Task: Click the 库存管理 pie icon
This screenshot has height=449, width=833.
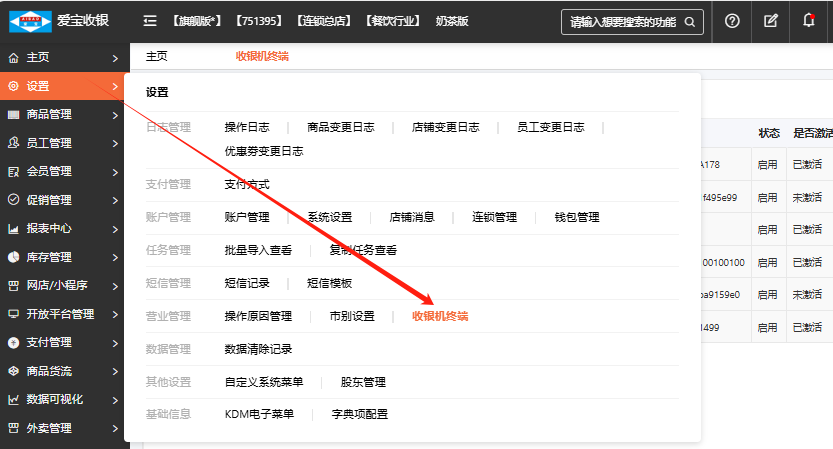Action: point(13,257)
